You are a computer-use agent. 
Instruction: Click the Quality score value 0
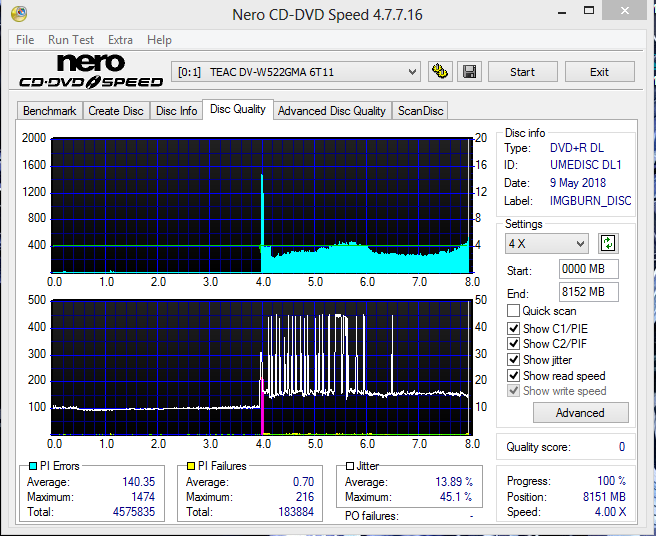pyautogui.click(x=622, y=447)
